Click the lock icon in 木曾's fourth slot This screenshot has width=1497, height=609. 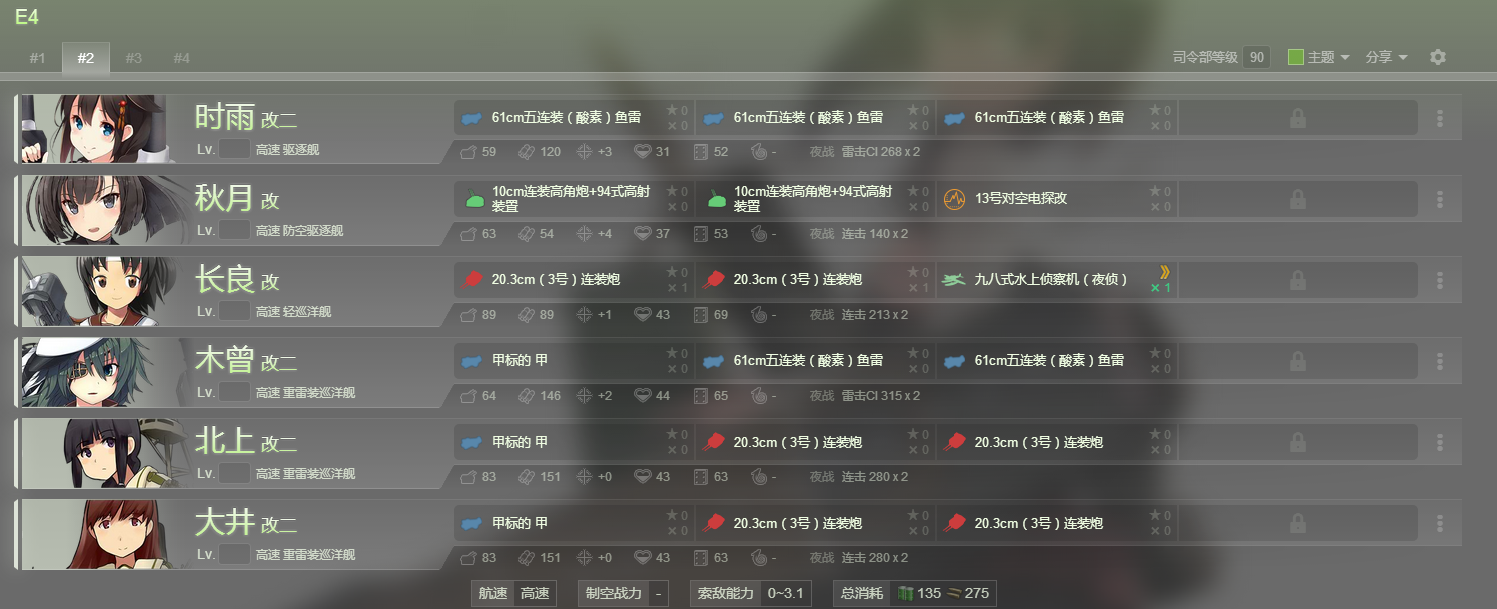pos(1297,361)
